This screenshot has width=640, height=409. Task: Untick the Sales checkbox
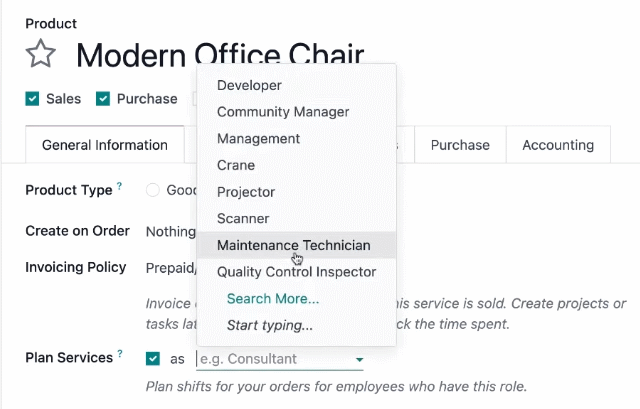click(x=32, y=99)
